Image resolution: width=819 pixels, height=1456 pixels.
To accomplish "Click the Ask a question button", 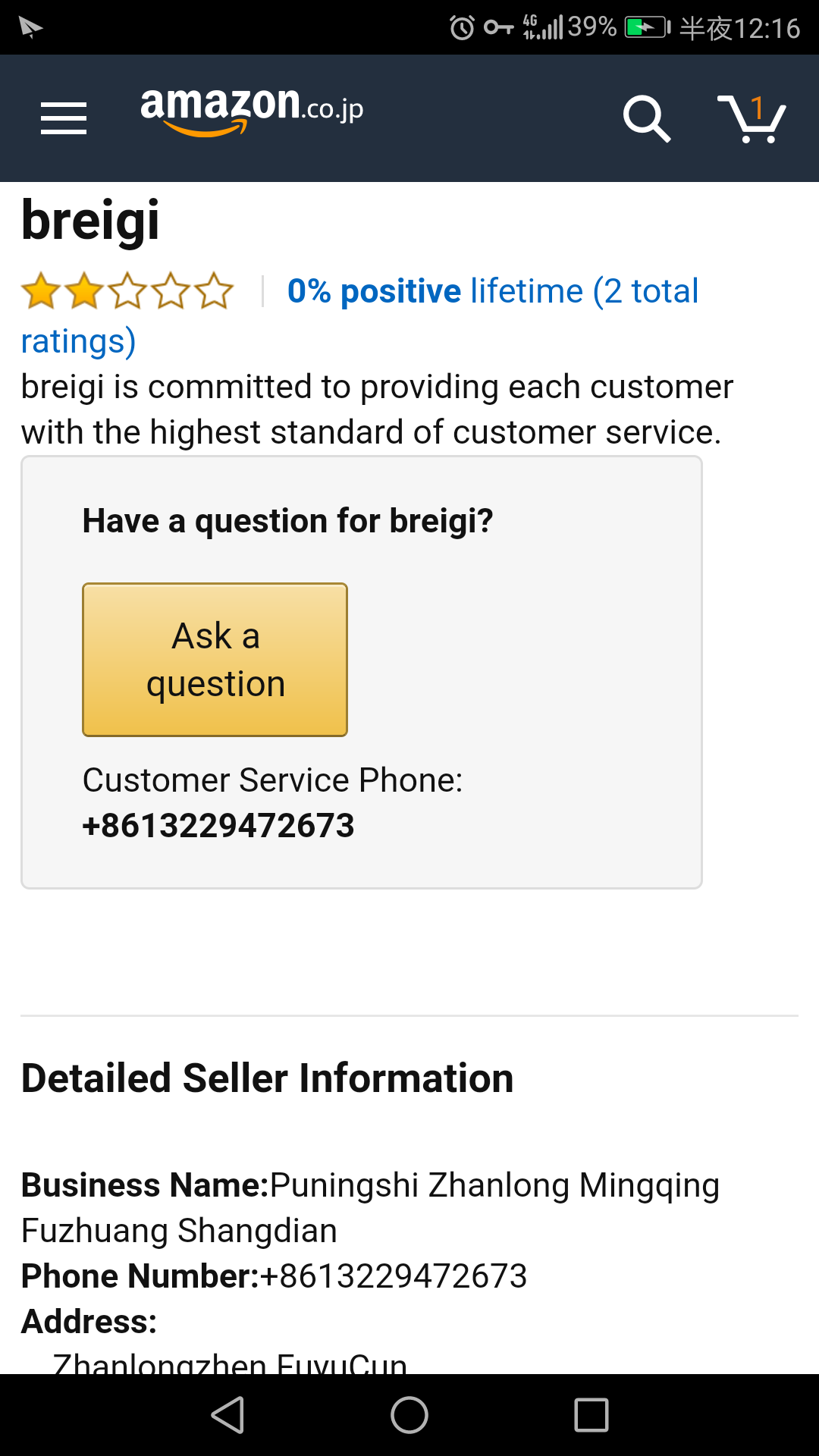I will coord(215,659).
